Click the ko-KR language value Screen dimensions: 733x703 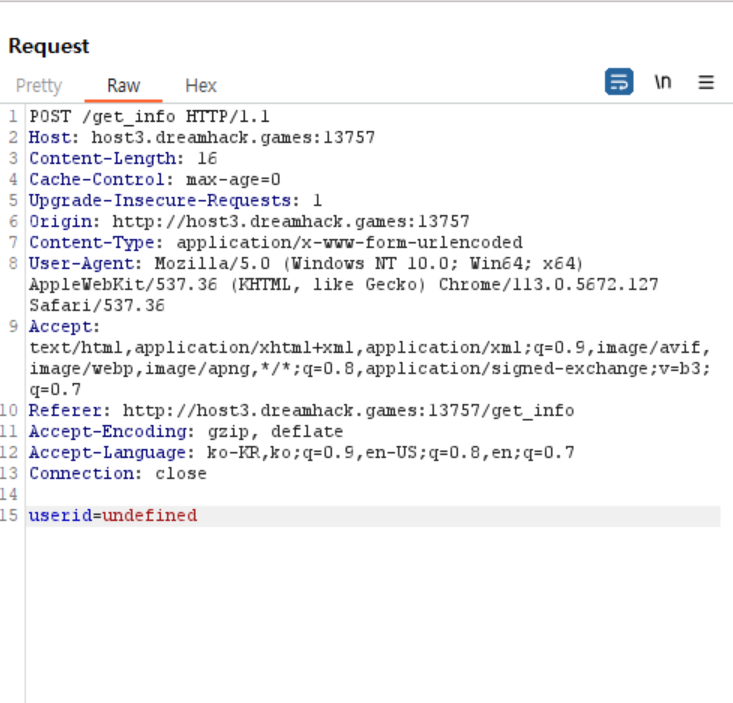[233, 452]
